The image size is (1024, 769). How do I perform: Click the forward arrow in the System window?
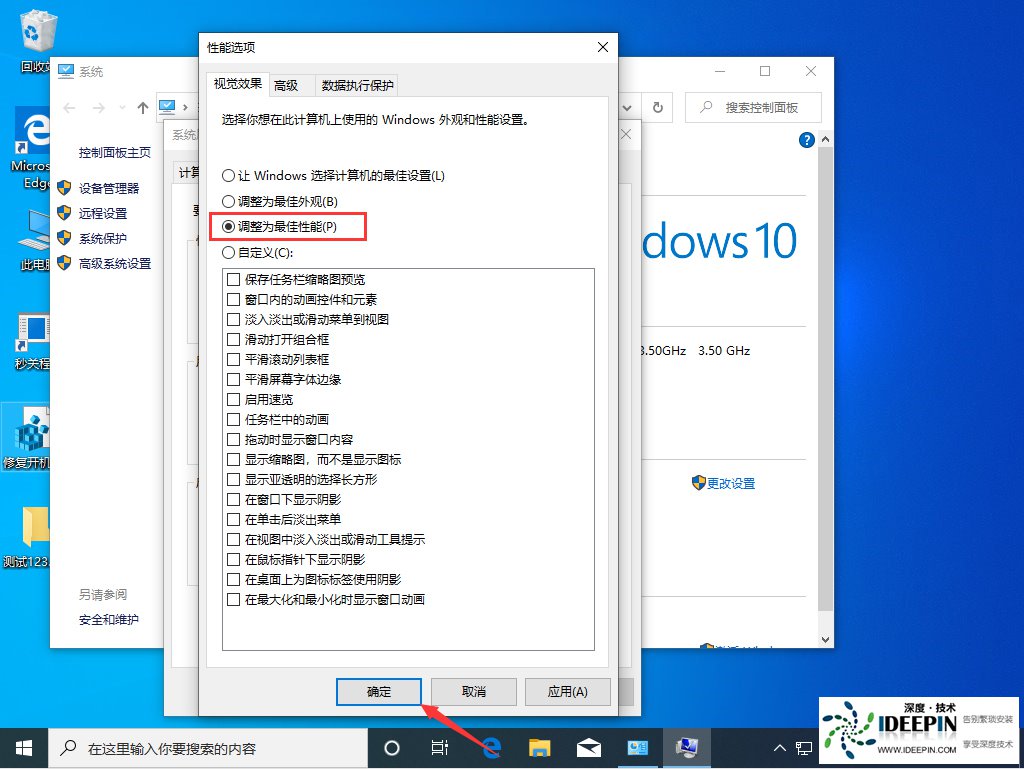(99, 108)
